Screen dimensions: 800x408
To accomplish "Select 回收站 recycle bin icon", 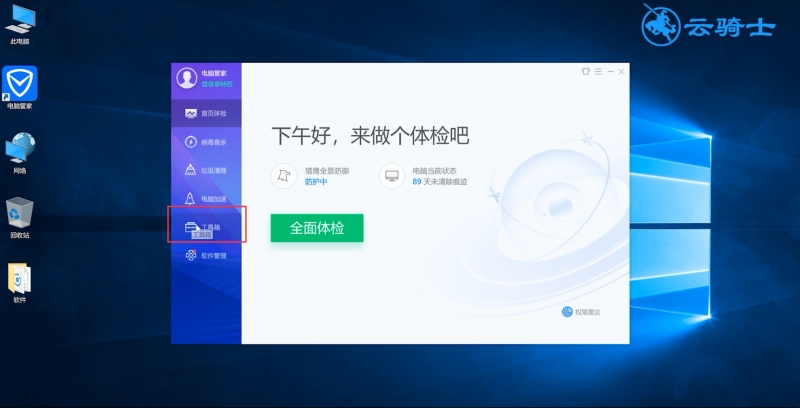I will point(20,218).
